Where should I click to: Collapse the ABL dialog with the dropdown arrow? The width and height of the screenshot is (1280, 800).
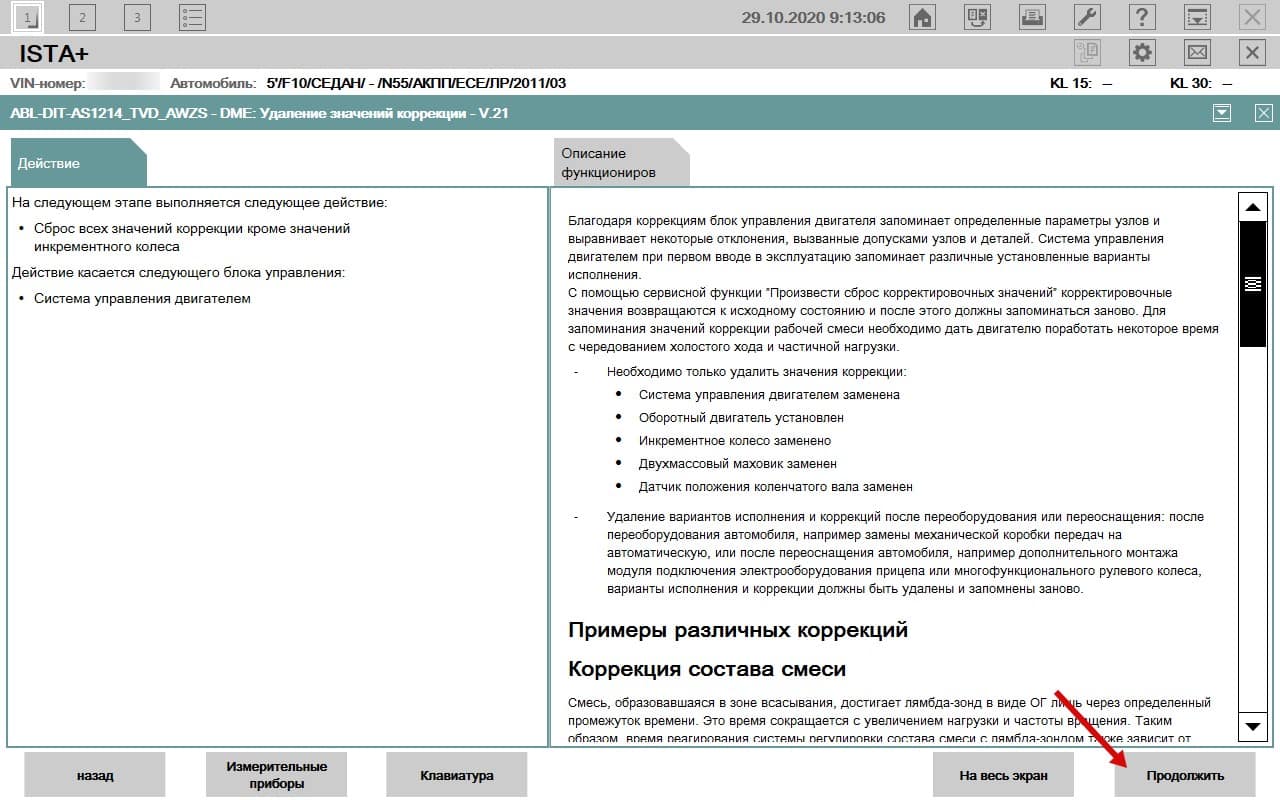(x=1222, y=113)
